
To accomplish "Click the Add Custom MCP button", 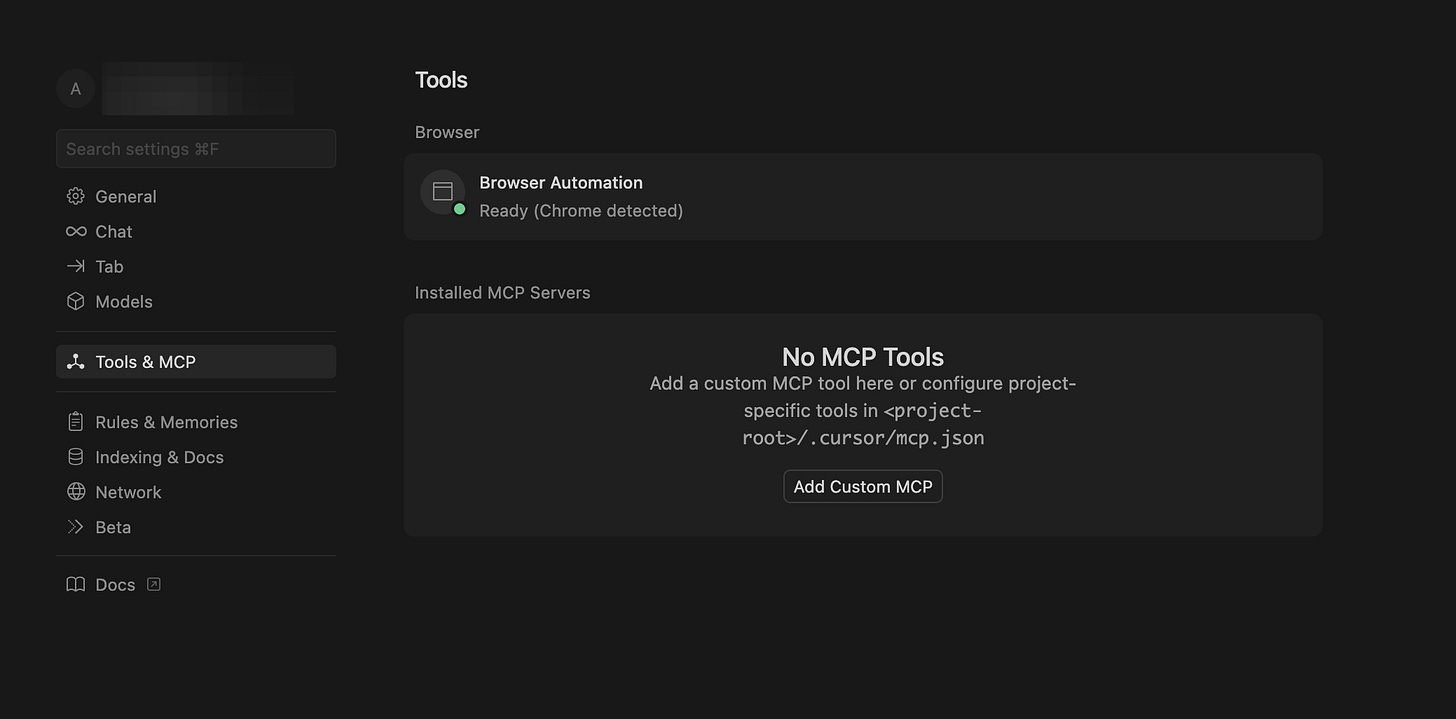I will [862, 486].
